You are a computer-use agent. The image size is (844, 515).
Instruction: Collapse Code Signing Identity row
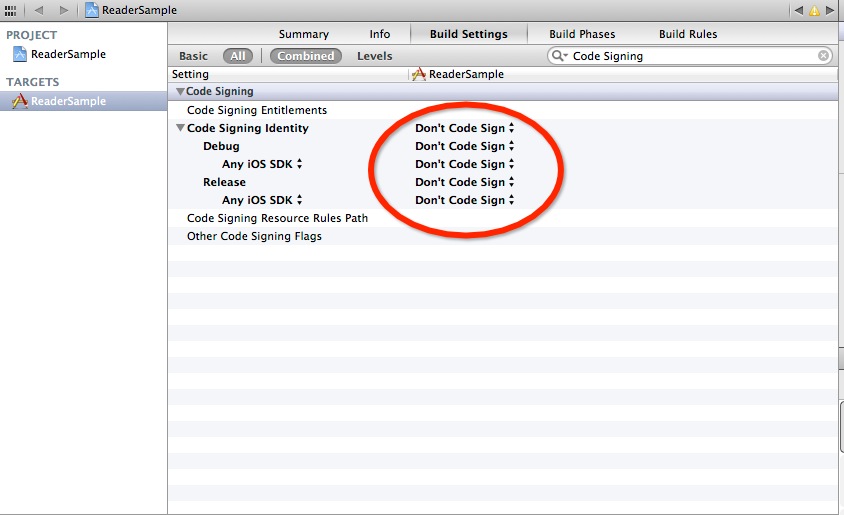pyautogui.click(x=180, y=128)
